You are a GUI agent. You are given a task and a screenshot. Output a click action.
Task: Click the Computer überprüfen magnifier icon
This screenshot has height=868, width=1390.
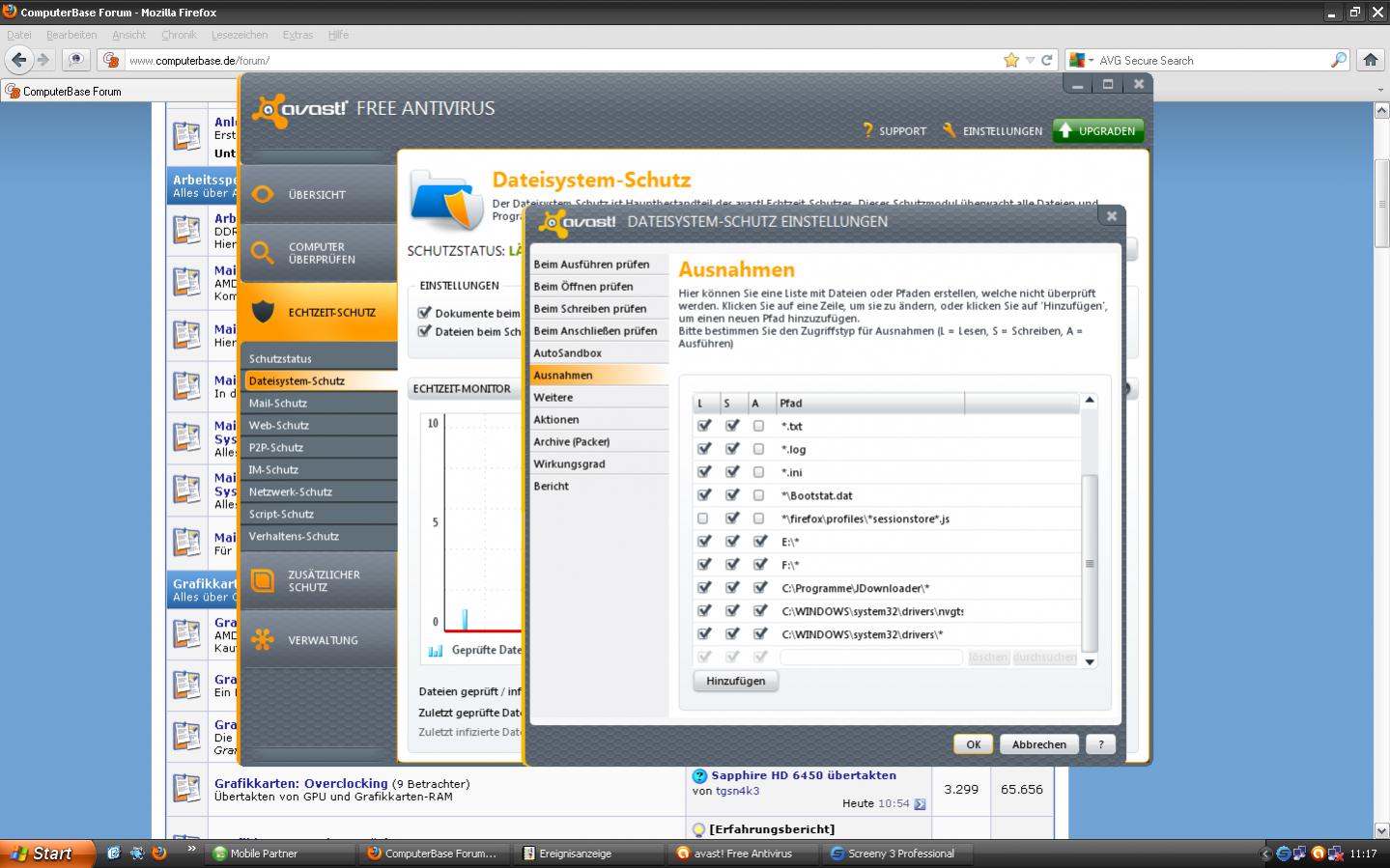263,253
